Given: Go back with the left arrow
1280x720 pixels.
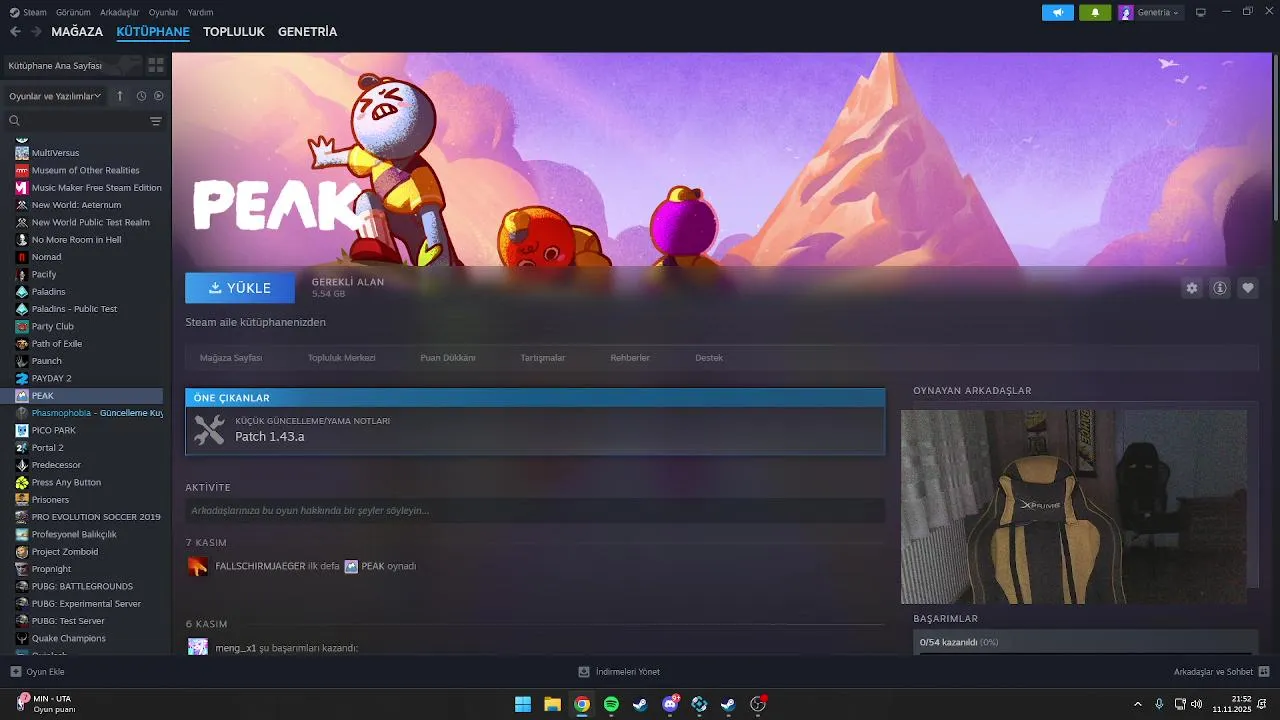Looking at the screenshot, I should [15, 32].
